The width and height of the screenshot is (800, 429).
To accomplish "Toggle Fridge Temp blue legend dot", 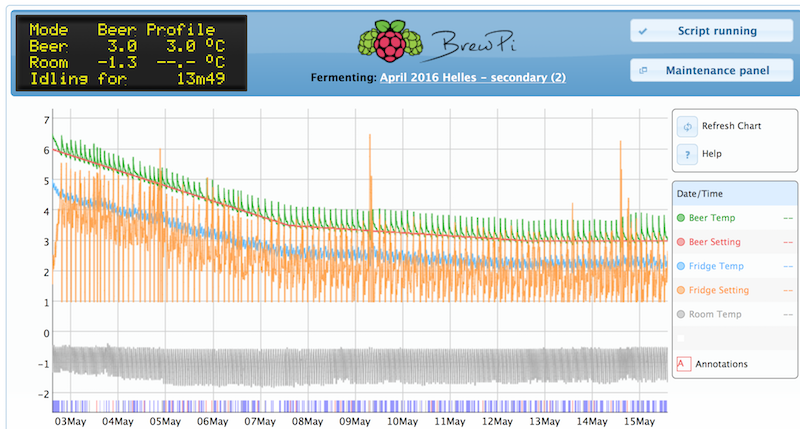I will [x=681, y=266].
